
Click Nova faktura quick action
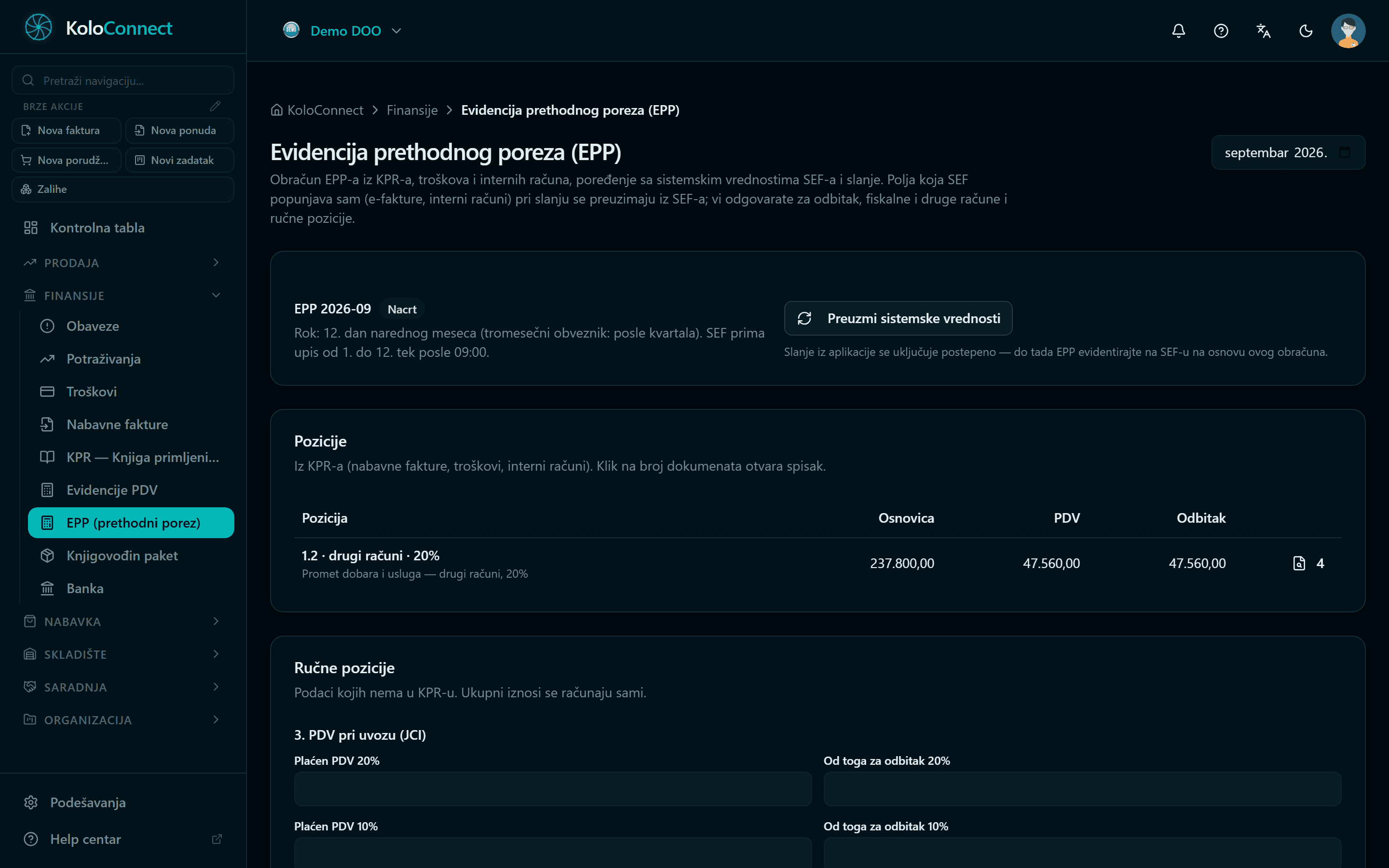coord(67,130)
